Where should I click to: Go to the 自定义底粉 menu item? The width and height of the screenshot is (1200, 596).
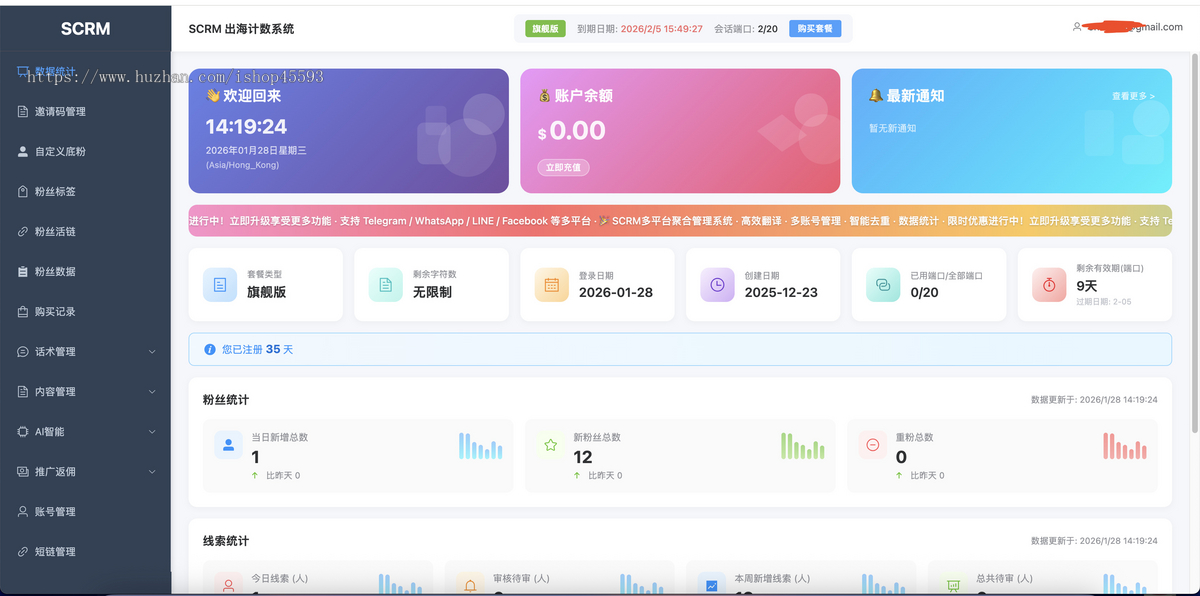coord(85,152)
